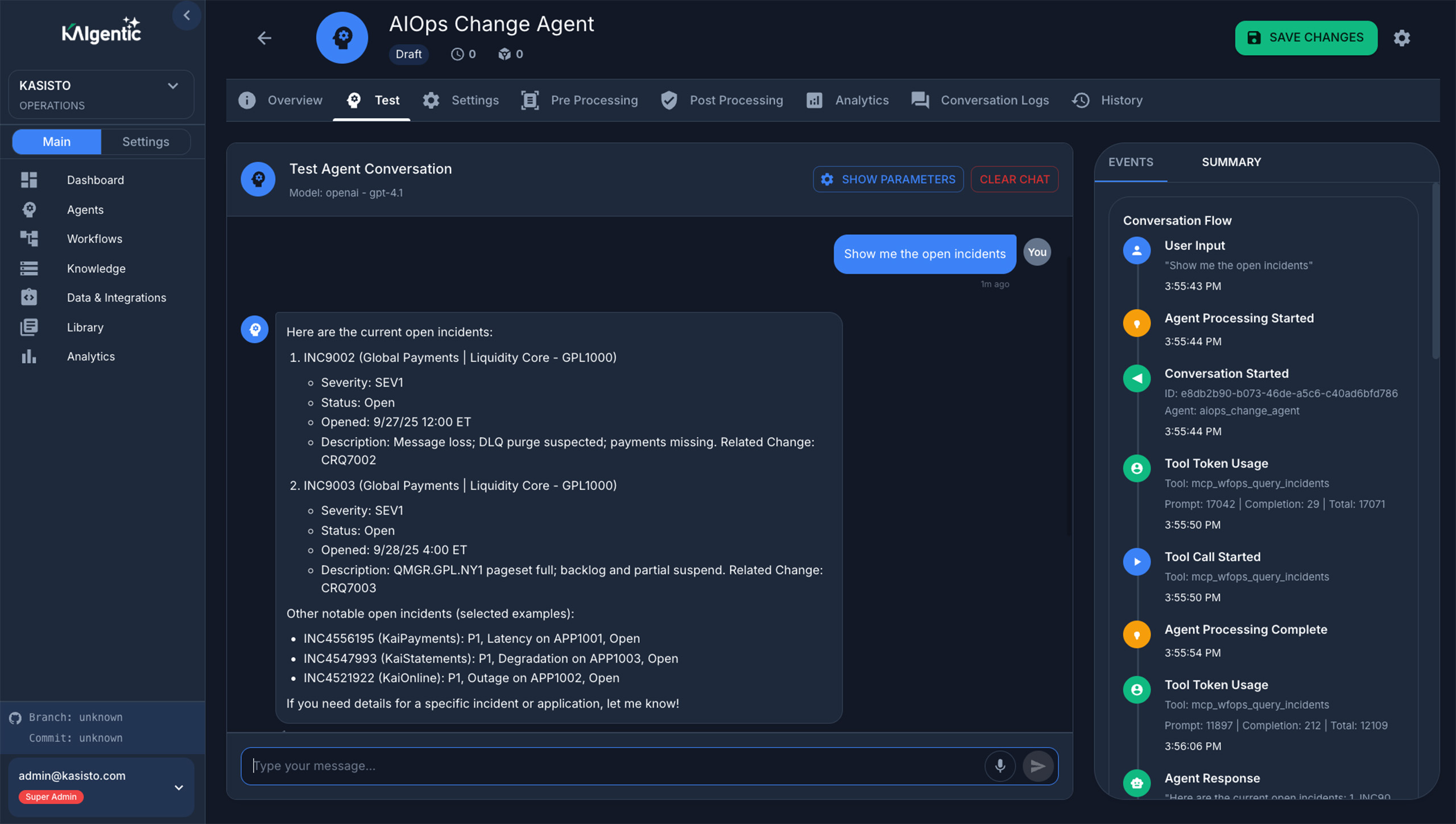Click the send message arrow icon
This screenshot has width=1456, height=824.
1037,766
